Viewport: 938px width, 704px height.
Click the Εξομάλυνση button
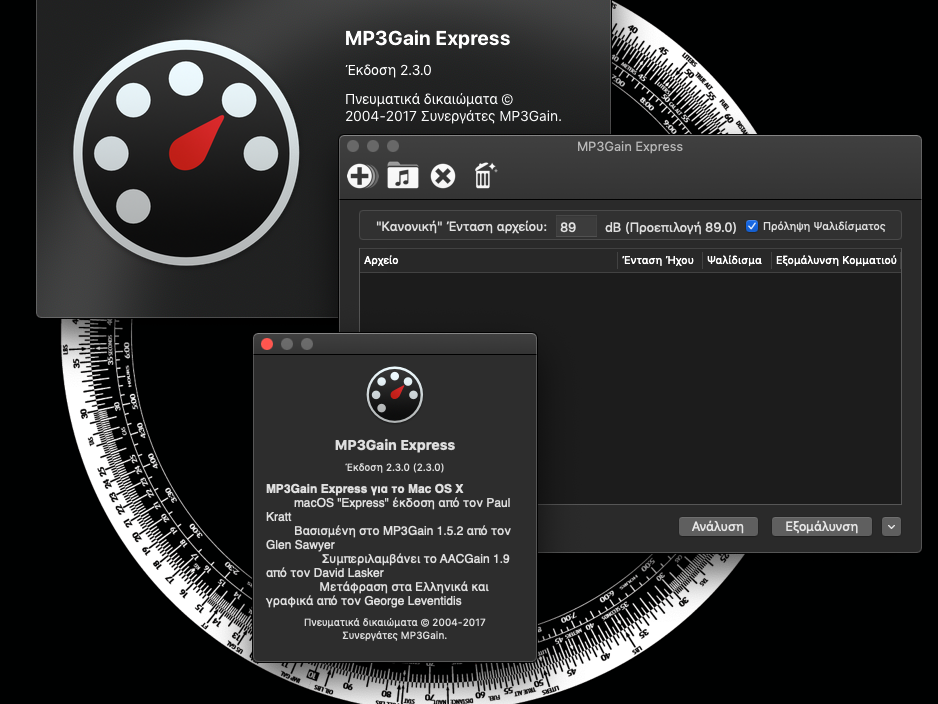click(821, 526)
